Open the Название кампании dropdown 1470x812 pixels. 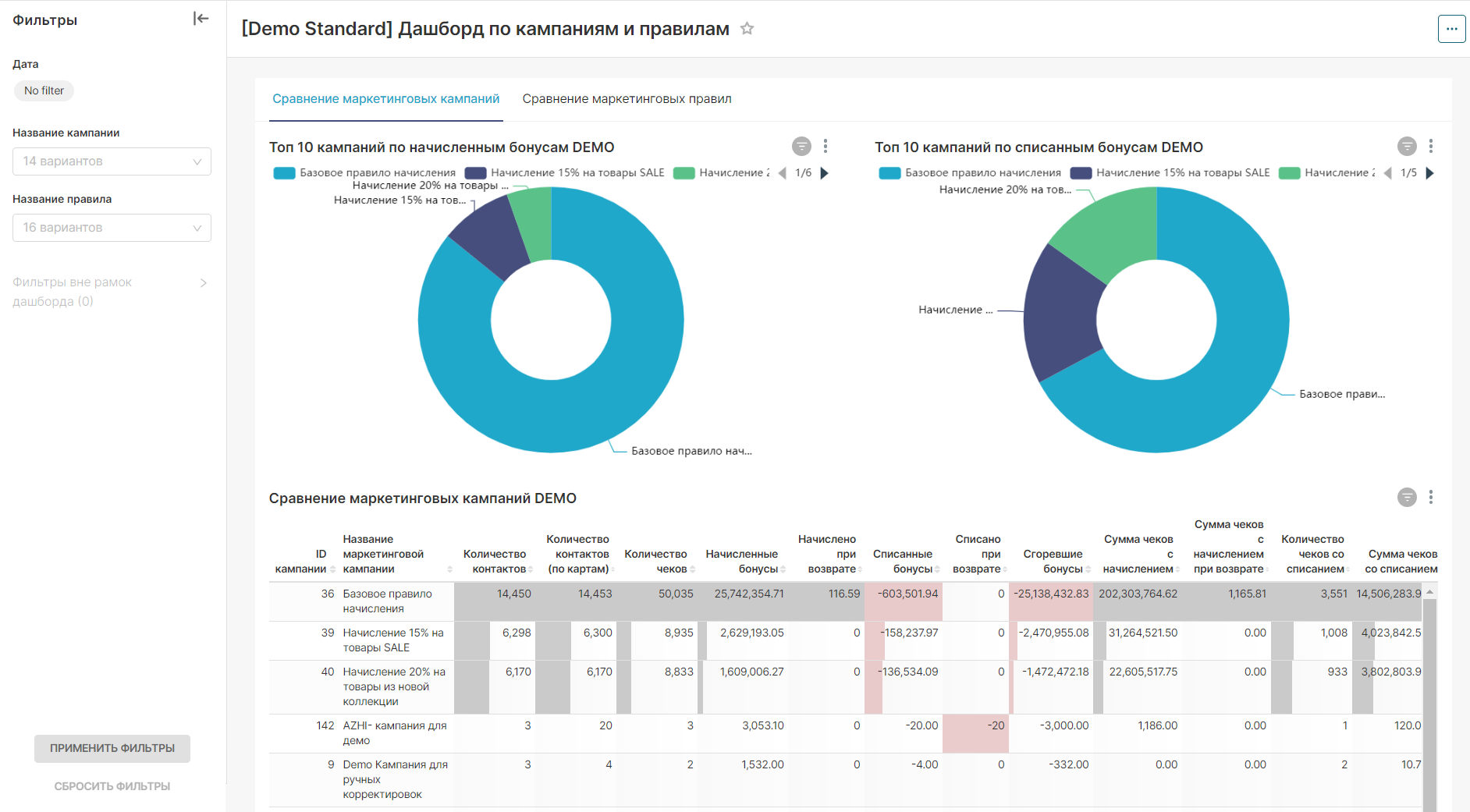click(x=112, y=161)
